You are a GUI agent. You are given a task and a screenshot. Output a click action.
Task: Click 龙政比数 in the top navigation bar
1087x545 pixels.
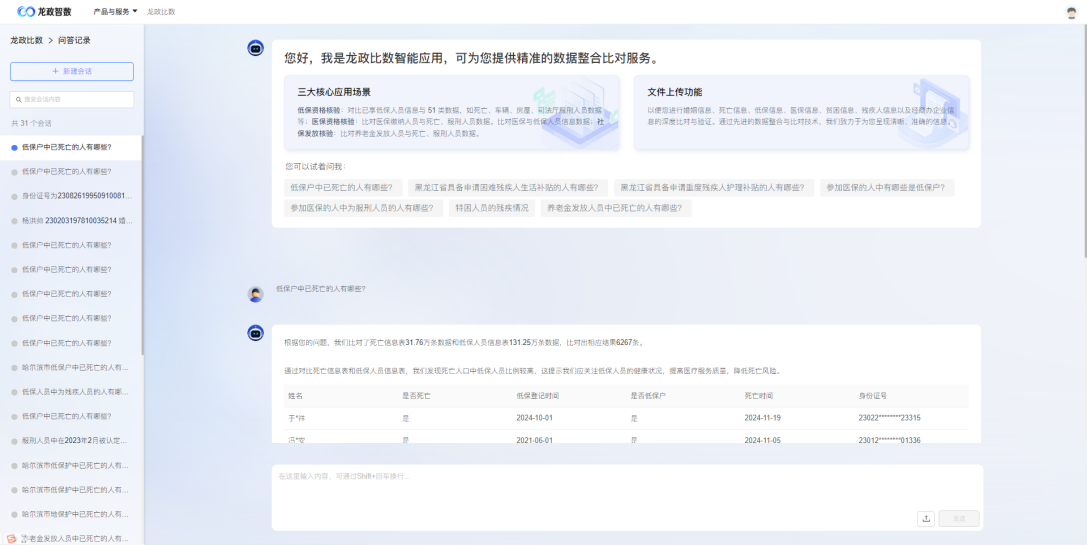click(161, 12)
